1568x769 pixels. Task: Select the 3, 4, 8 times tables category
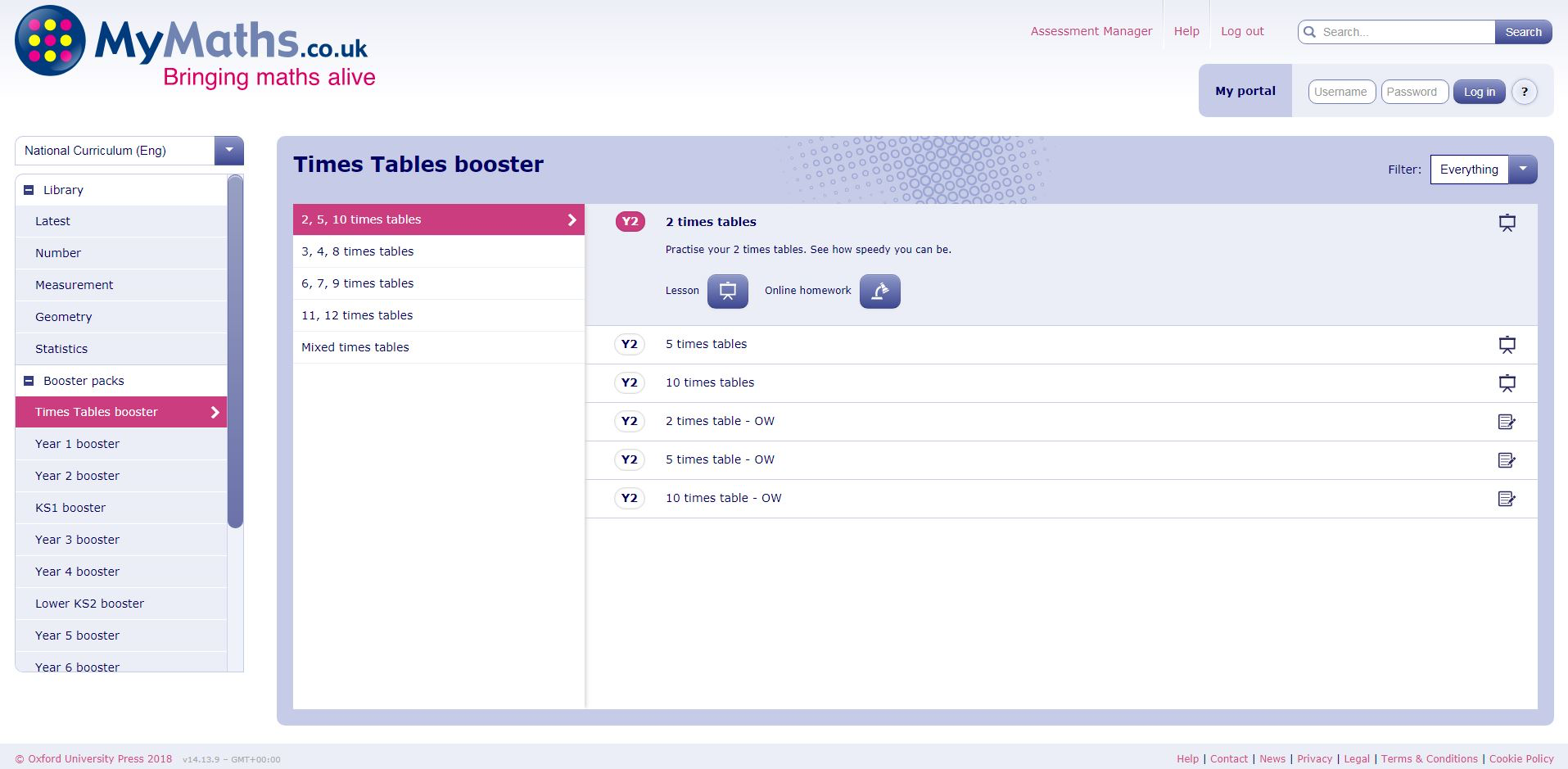[x=439, y=251]
